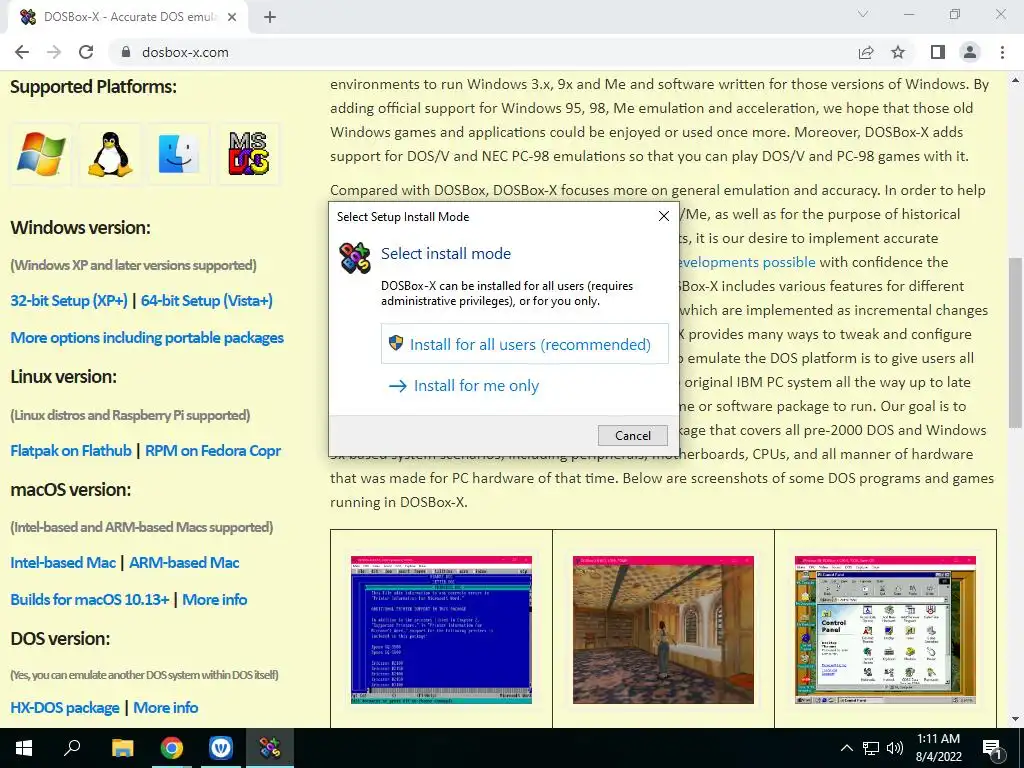Click the 'Windows version:' heading

pos(80,227)
